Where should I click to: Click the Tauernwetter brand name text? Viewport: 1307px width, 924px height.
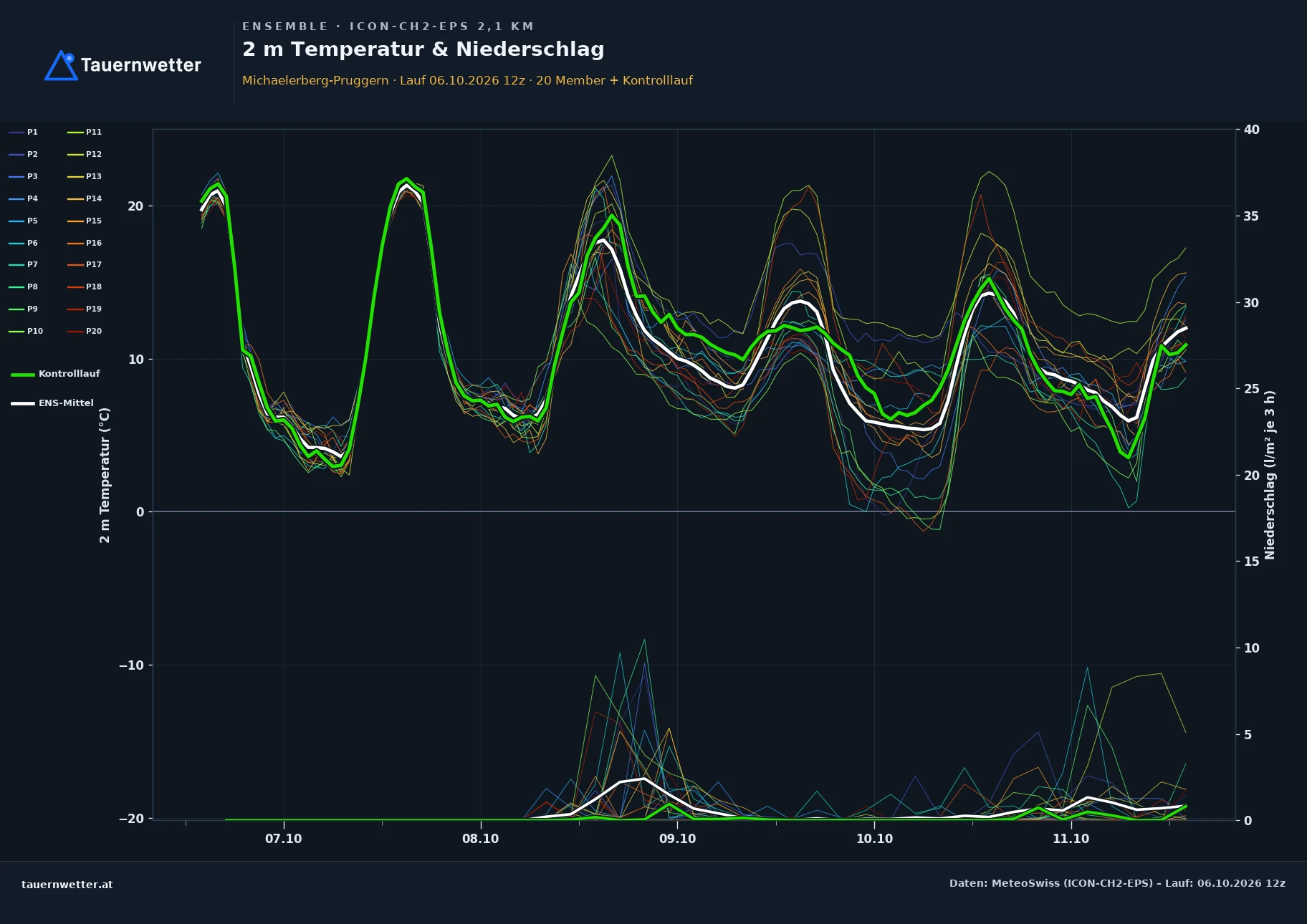141,65
